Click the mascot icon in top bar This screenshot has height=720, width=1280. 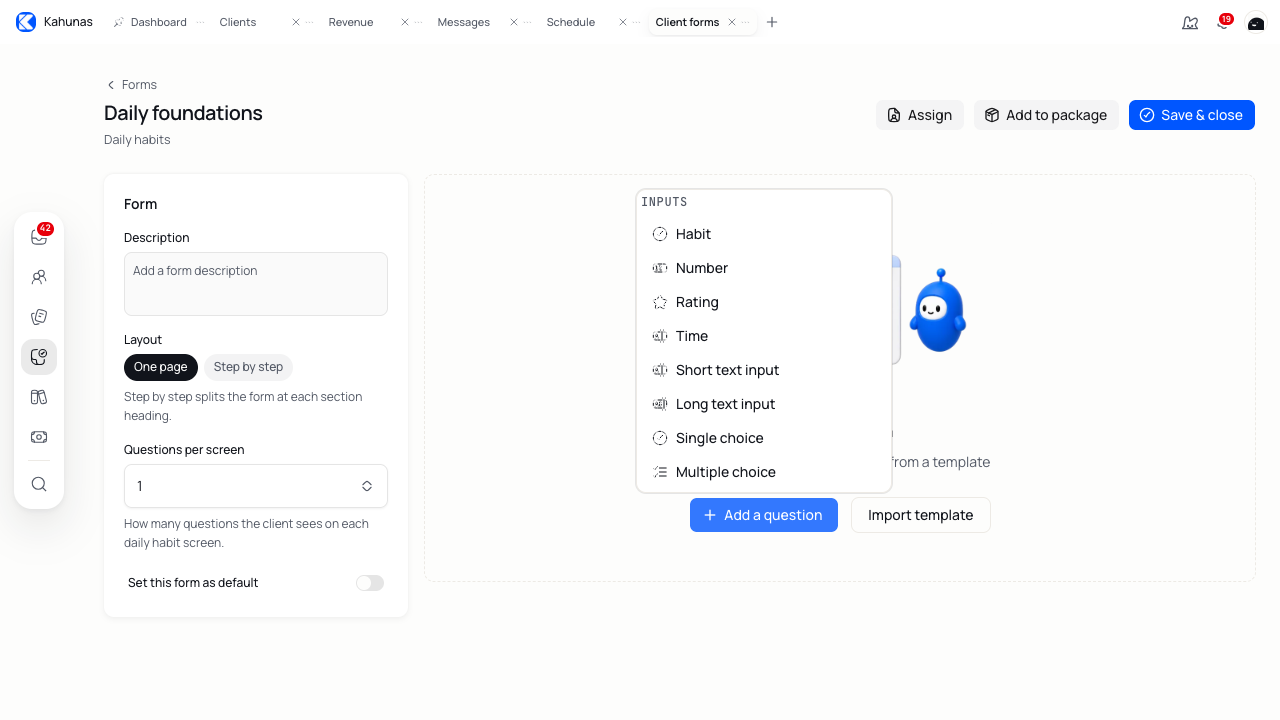tap(1190, 22)
